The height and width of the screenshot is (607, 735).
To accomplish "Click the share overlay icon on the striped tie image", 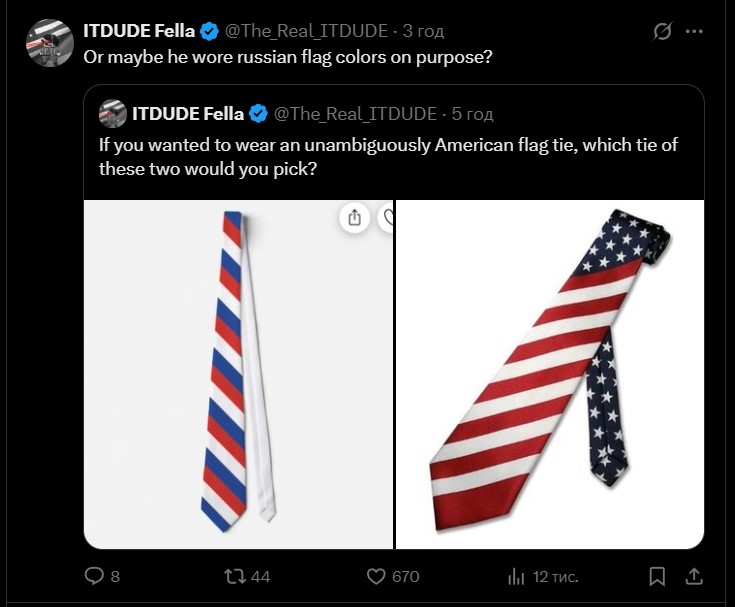I will click(x=354, y=218).
